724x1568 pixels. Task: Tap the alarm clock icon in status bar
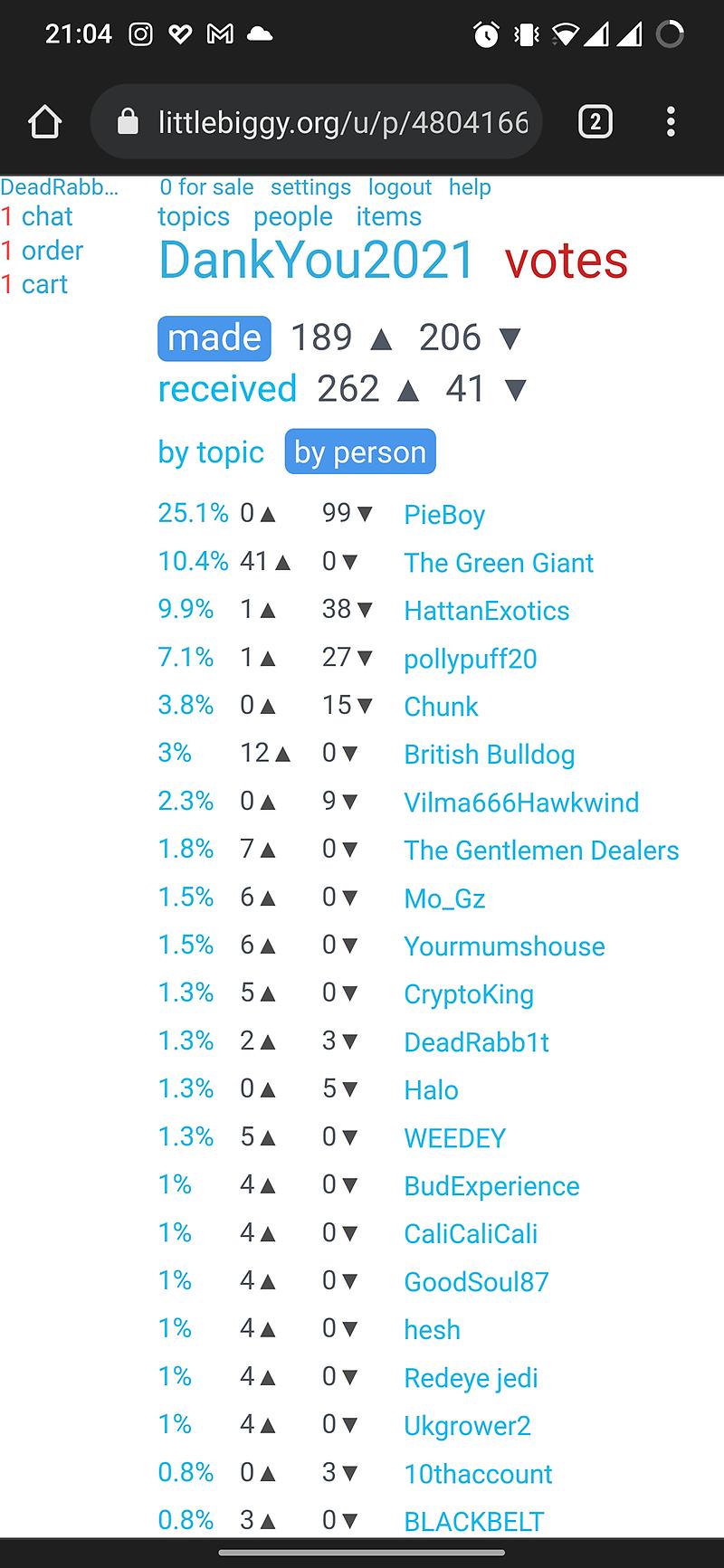point(486,34)
